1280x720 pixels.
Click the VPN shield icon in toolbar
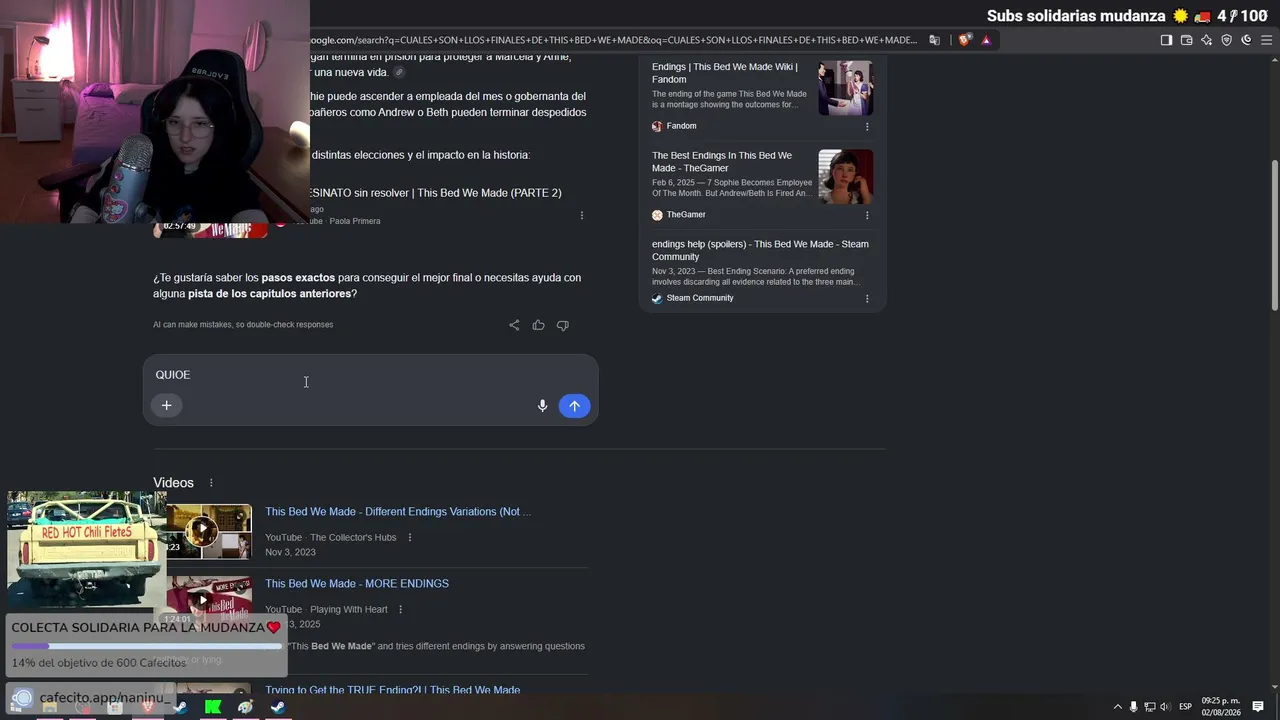point(1226,40)
